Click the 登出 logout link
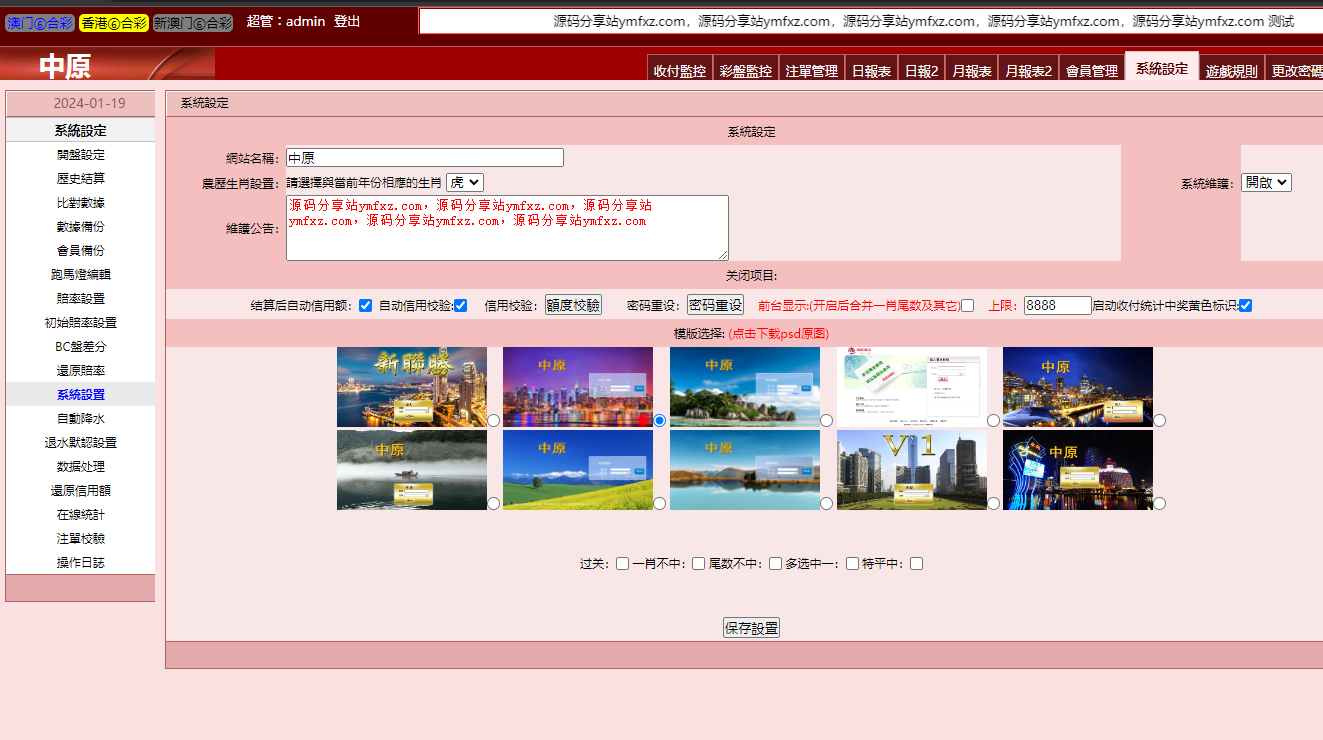Screen dimensions: 1323x740 point(347,21)
